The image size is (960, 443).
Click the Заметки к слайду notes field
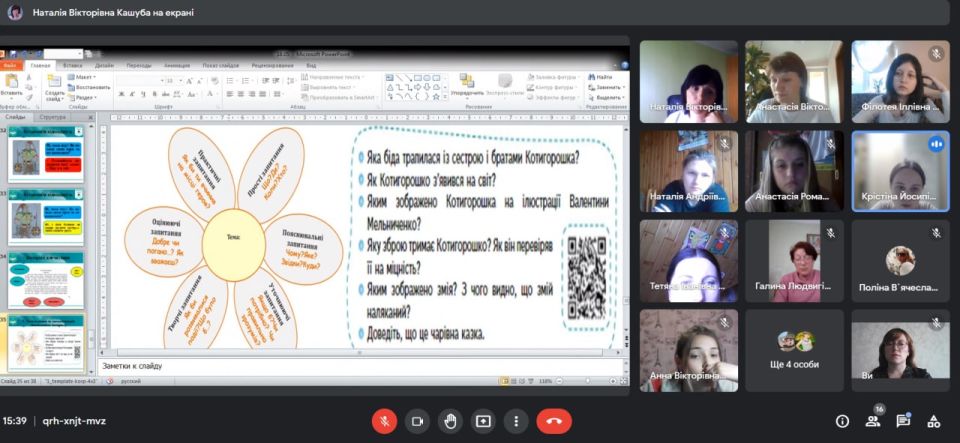click(360, 367)
